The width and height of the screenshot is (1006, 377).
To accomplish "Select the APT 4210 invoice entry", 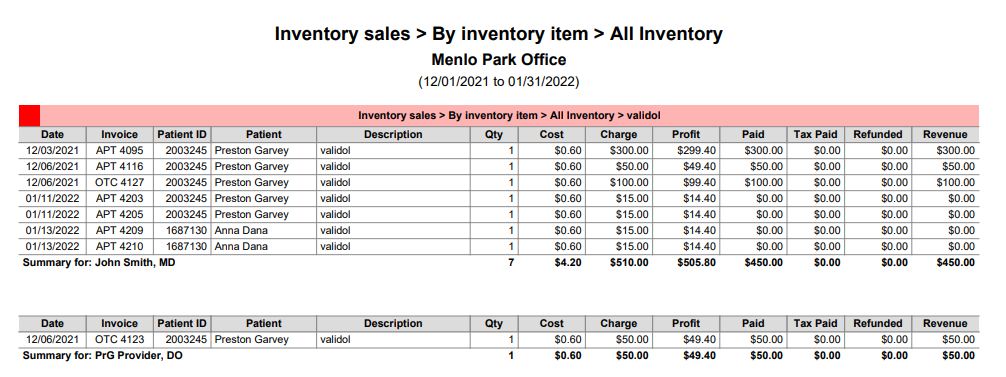I will coord(120,246).
